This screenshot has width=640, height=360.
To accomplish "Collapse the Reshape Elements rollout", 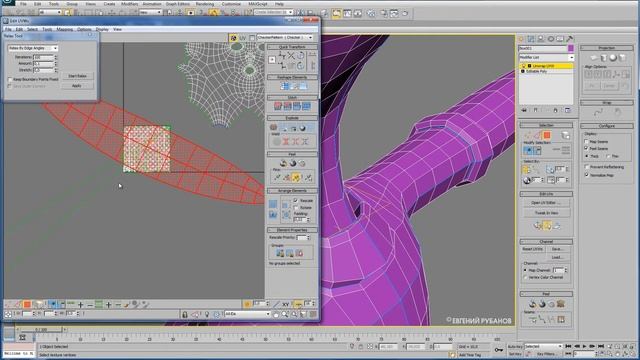I will point(292,77).
